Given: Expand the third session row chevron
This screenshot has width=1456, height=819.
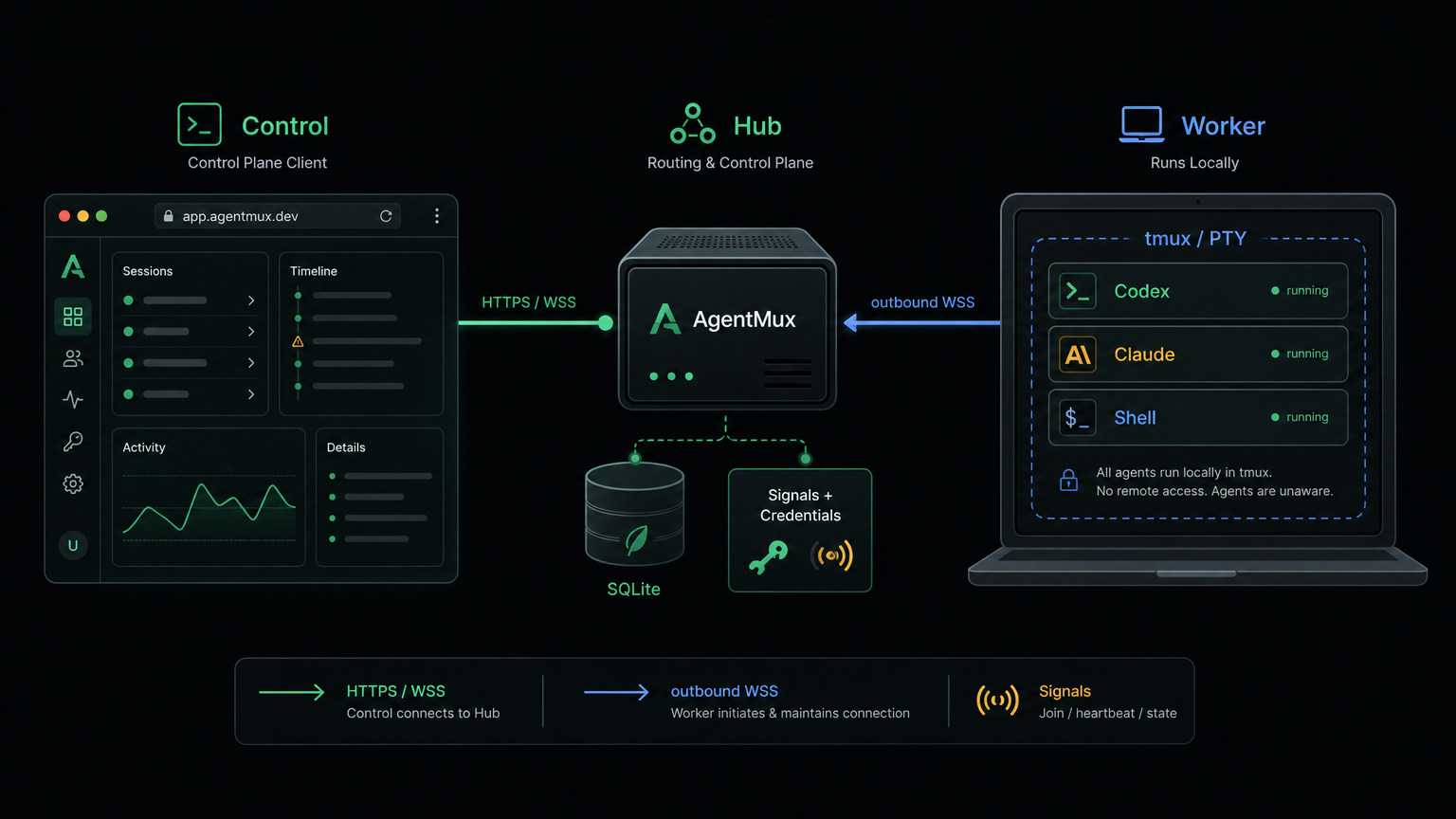Looking at the screenshot, I should (251, 363).
